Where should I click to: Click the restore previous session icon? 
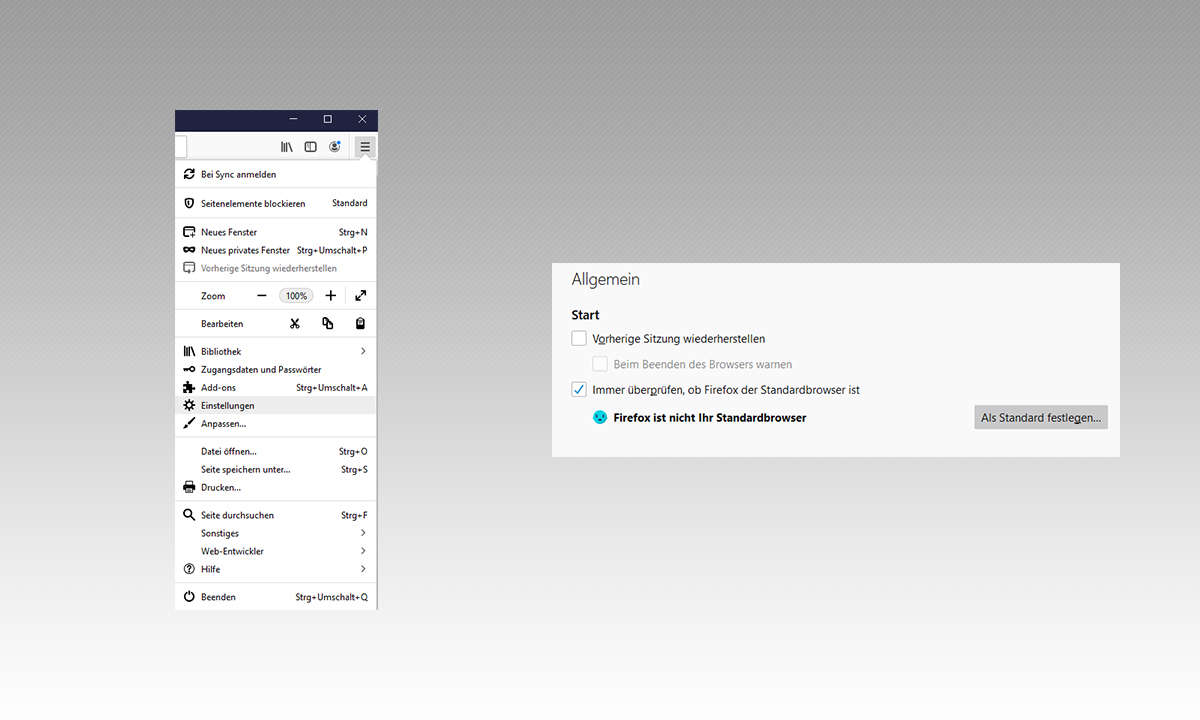click(189, 268)
